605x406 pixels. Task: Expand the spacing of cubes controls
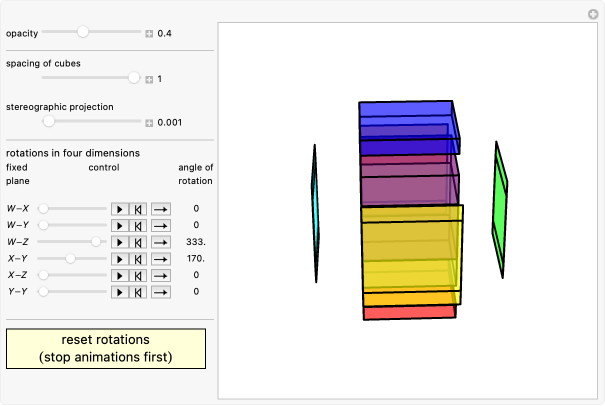point(149,78)
